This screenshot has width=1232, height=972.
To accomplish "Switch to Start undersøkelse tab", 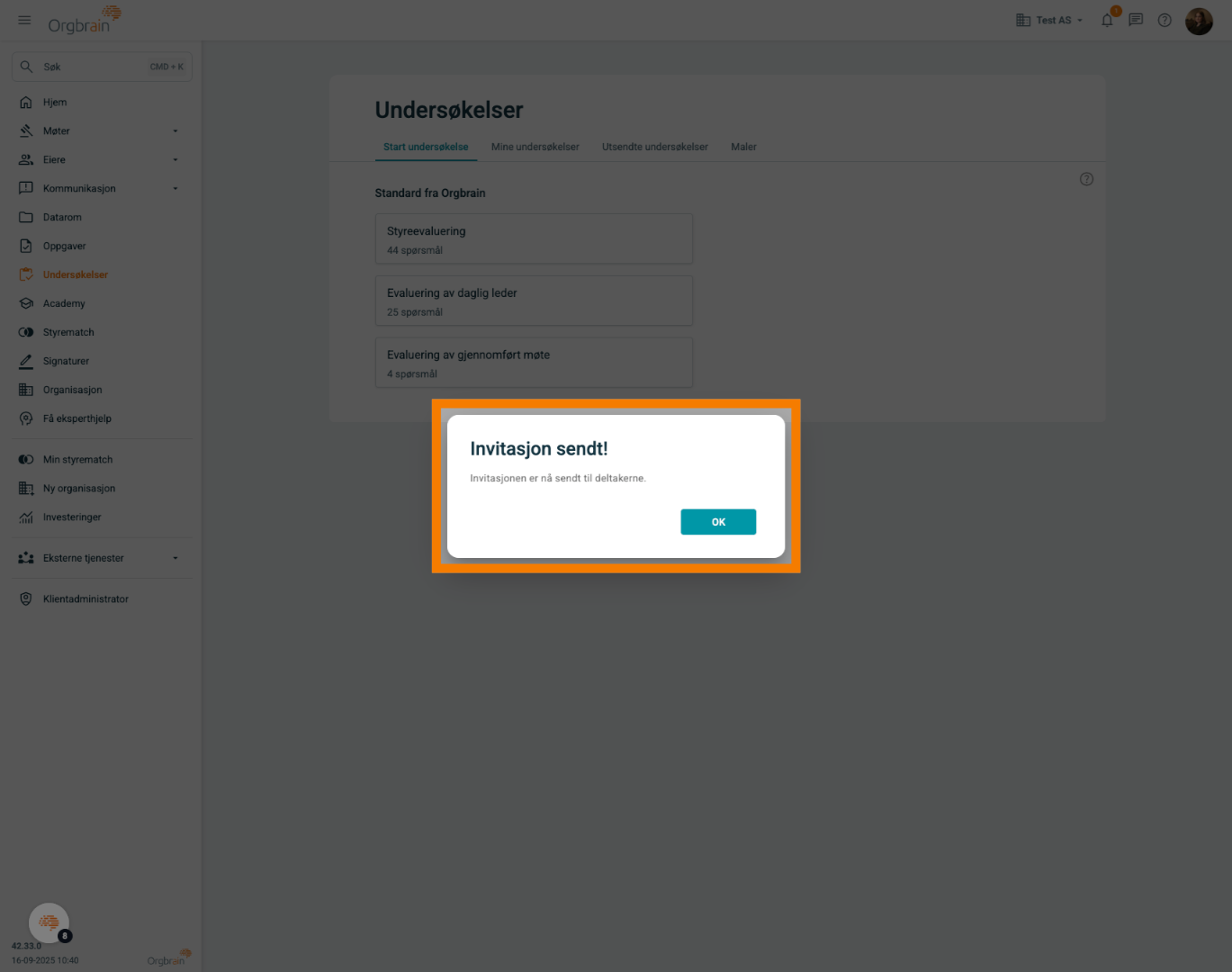I will (426, 148).
